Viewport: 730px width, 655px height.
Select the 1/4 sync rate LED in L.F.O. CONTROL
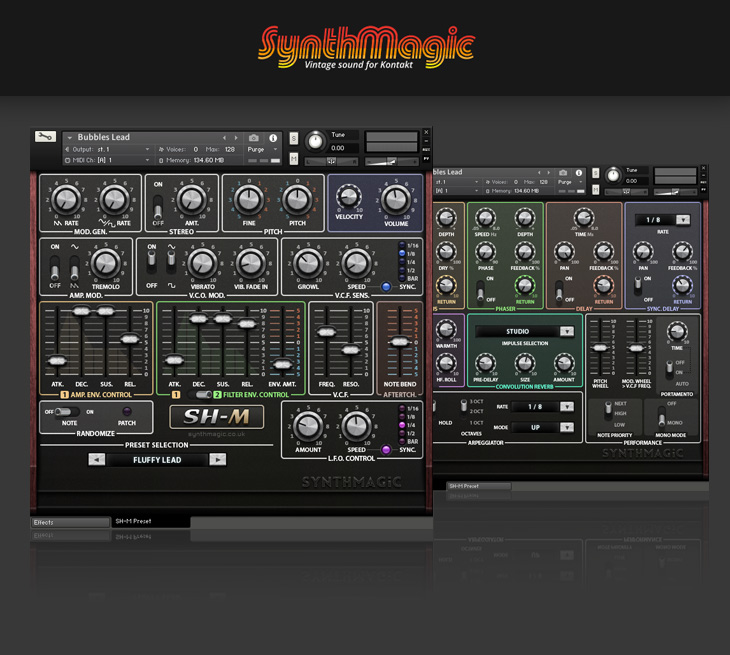402,425
